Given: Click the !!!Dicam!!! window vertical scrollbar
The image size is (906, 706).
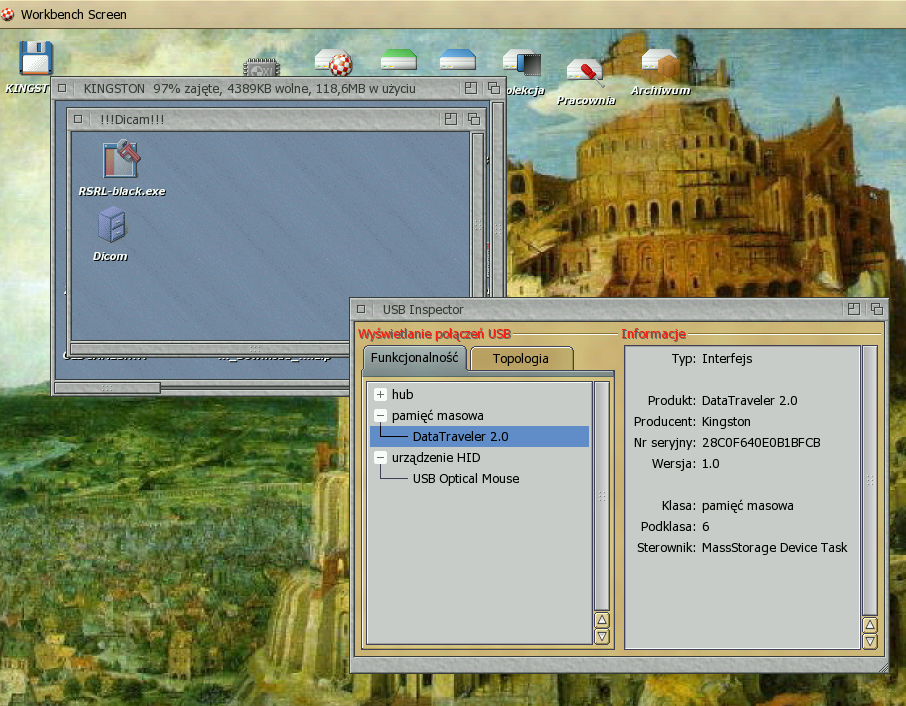Looking at the screenshot, I should (477, 225).
